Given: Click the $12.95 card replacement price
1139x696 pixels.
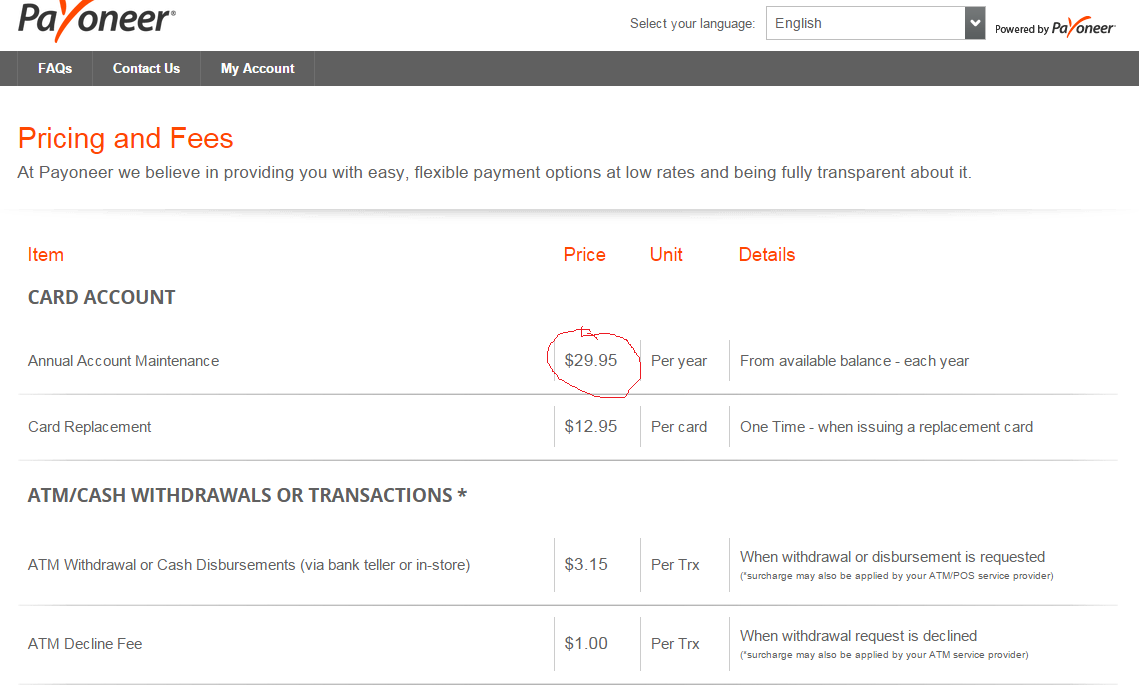Looking at the screenshot, I should coord(591,427).
